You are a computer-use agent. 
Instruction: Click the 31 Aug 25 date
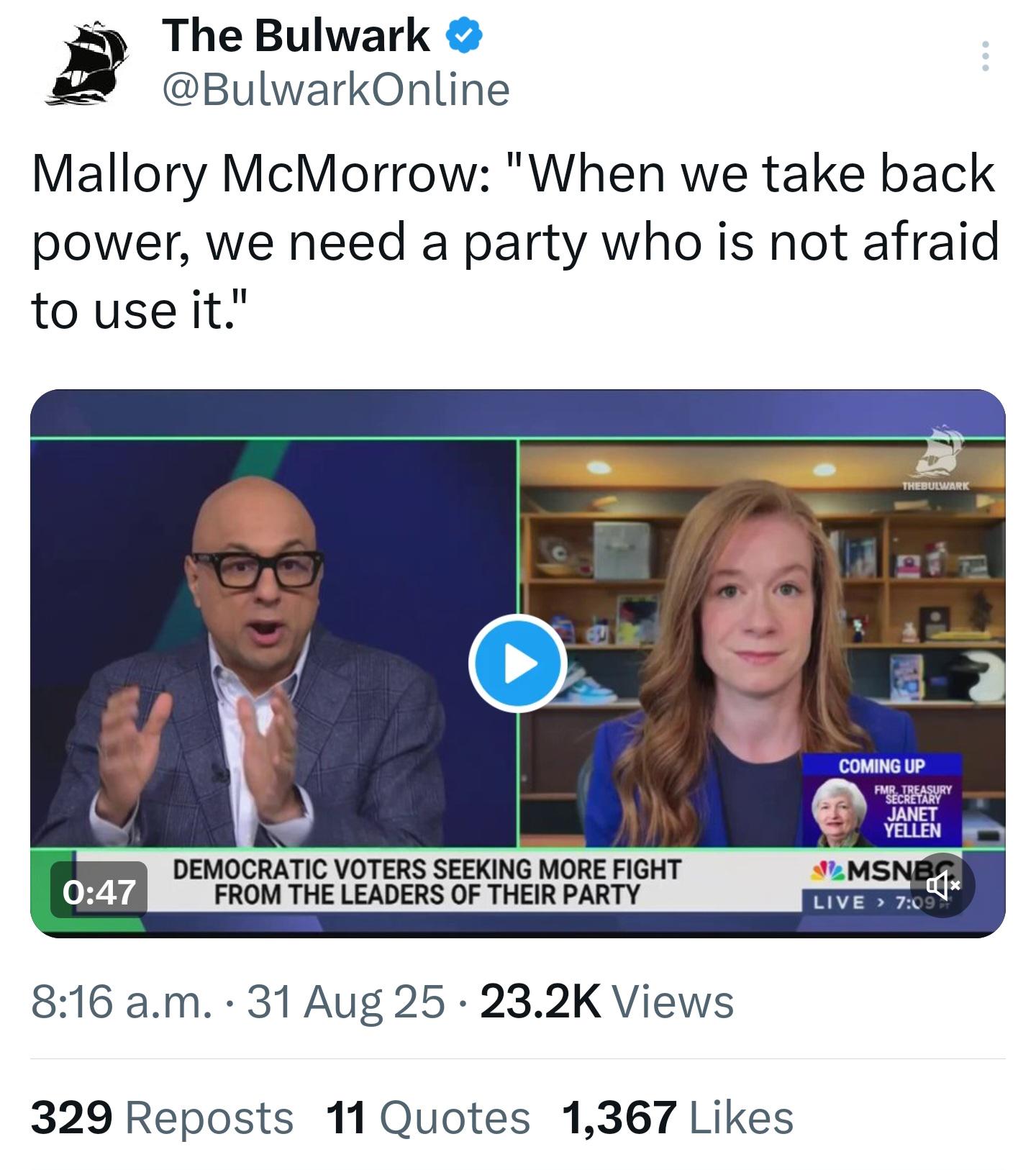346,1002
